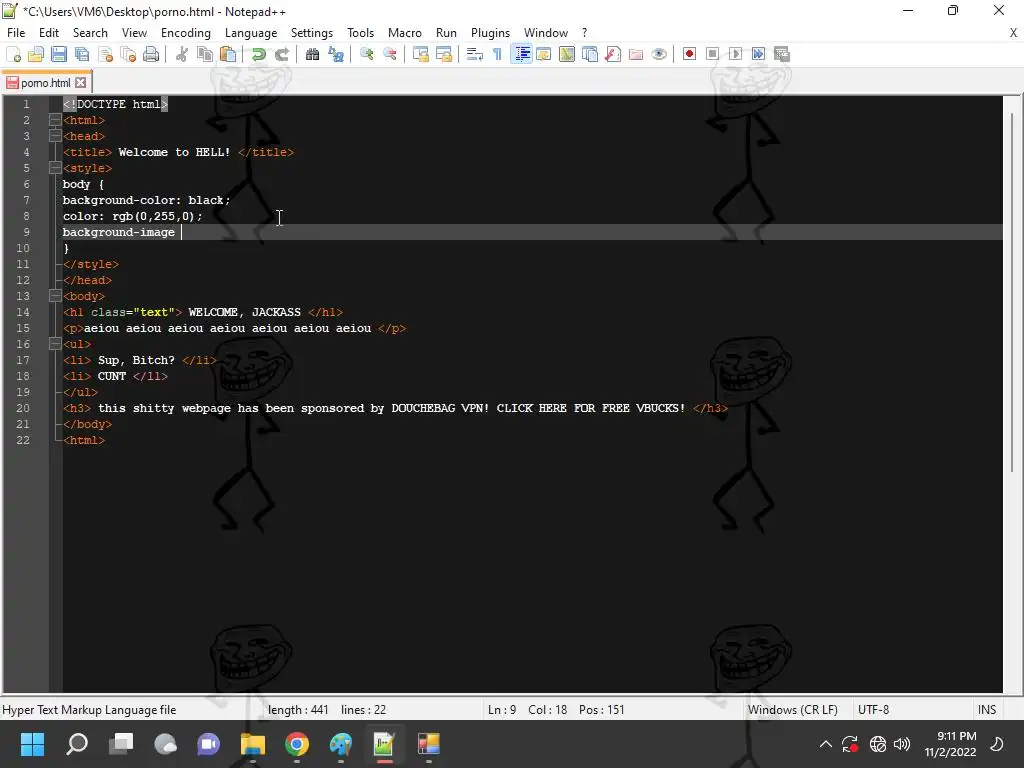
Task: Open the Plugins menu
Action: tap(490, 33)
